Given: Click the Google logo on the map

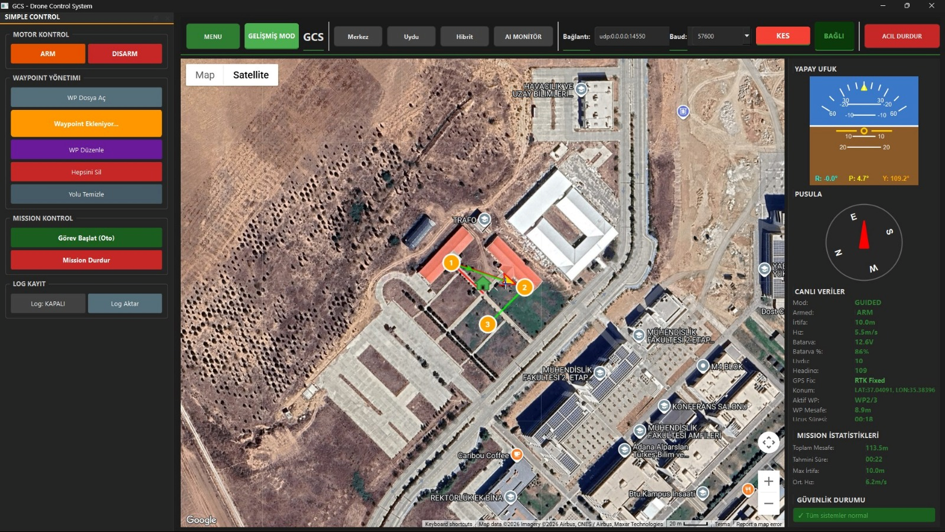Looking at the screenshot, I should coord(201,520).
